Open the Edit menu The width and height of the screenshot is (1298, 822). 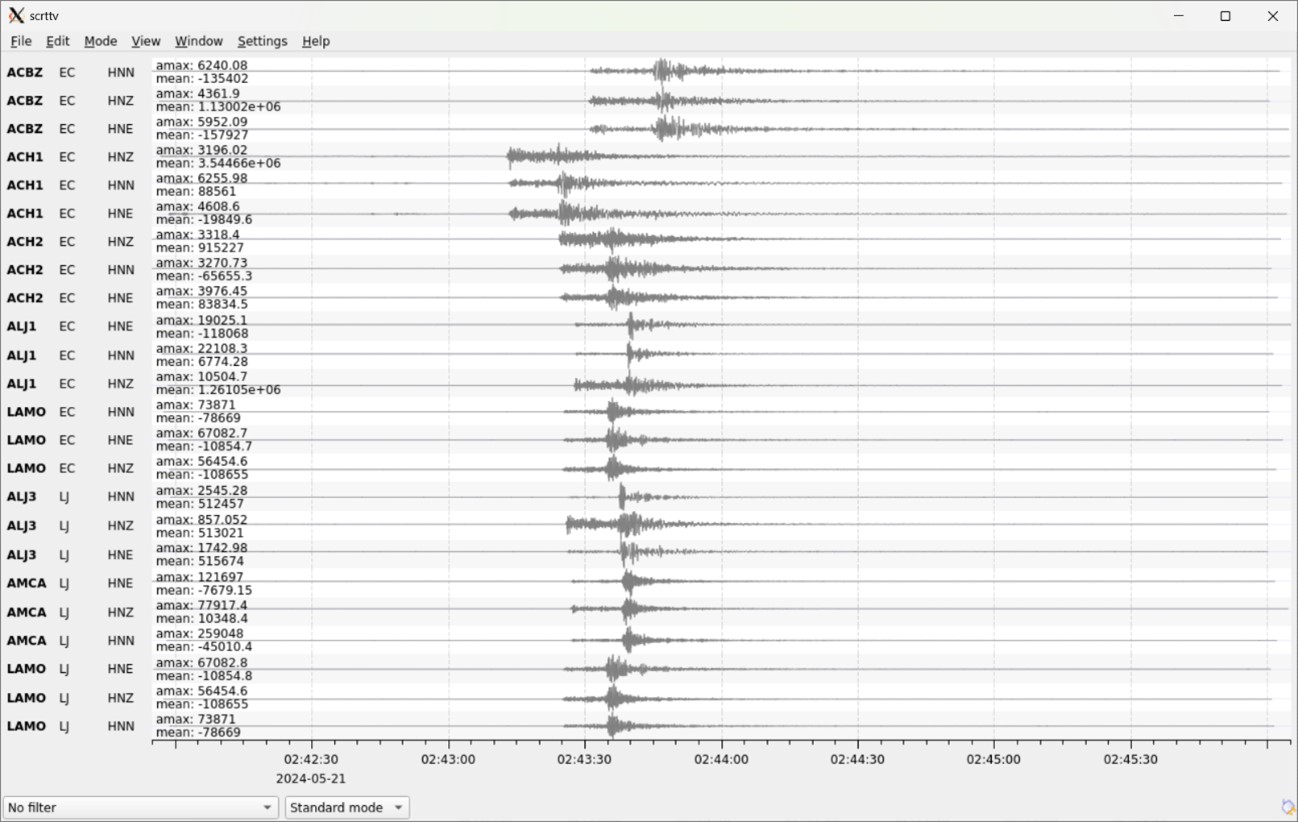coord(58,41)
